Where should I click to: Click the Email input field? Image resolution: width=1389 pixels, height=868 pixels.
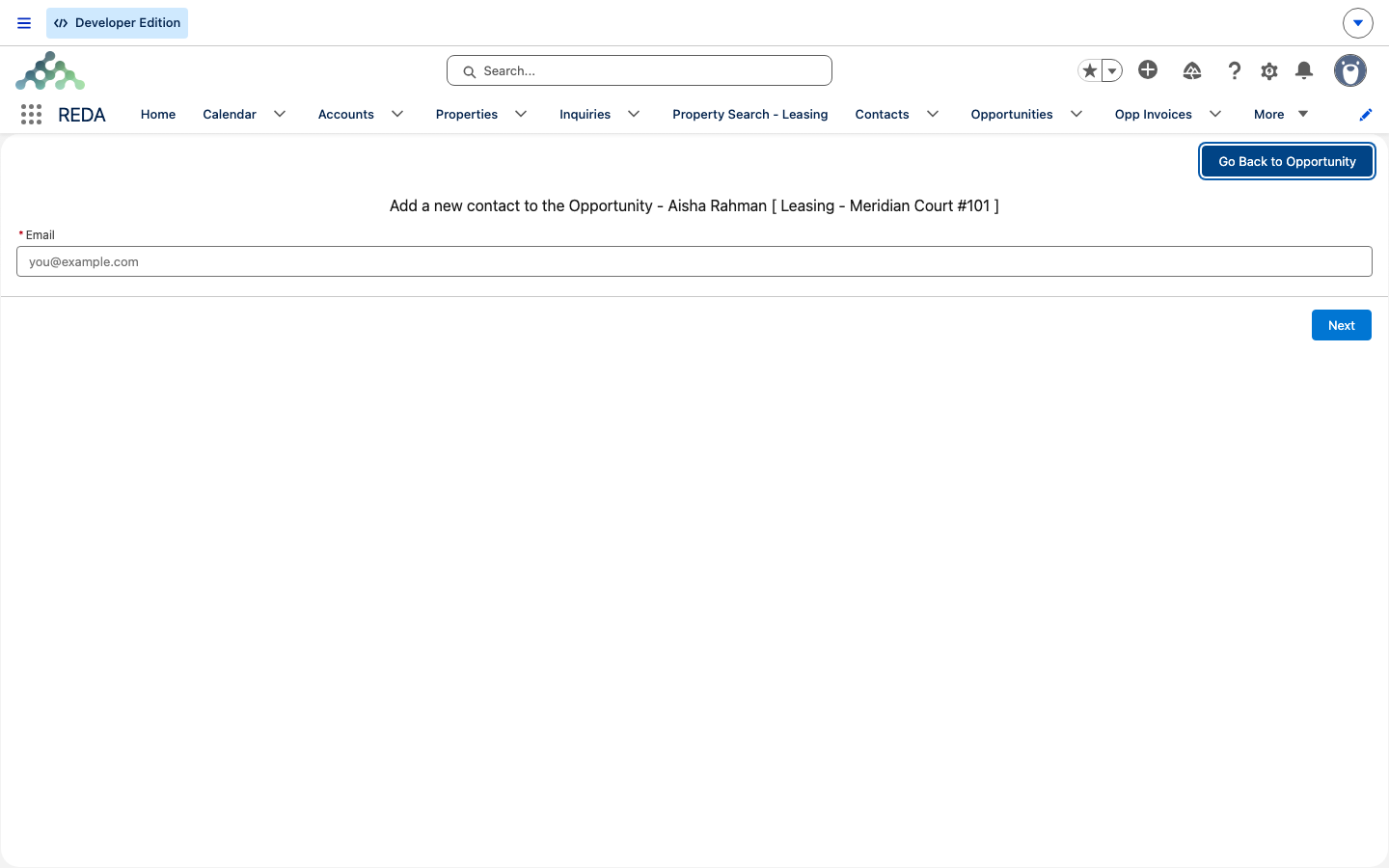click(694, 261)
